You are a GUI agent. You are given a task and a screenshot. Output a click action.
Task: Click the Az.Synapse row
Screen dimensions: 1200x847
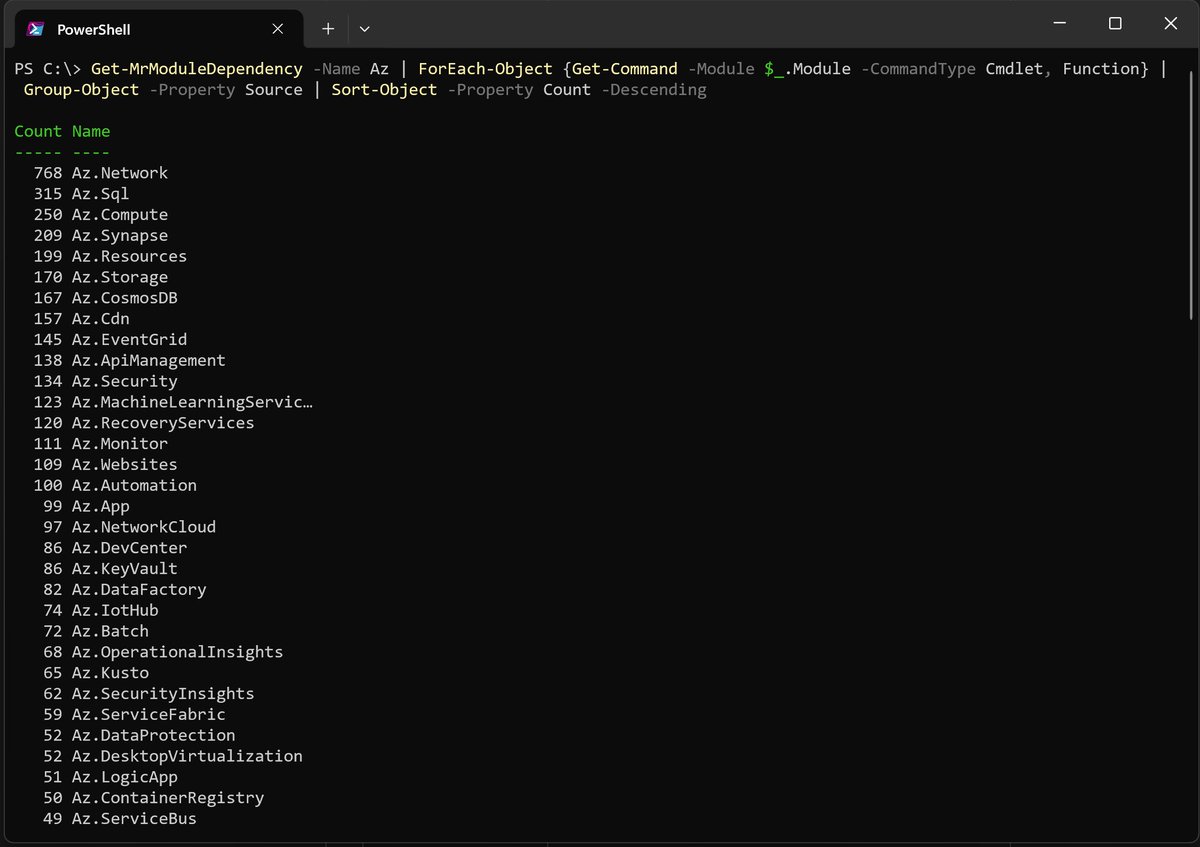101,236
